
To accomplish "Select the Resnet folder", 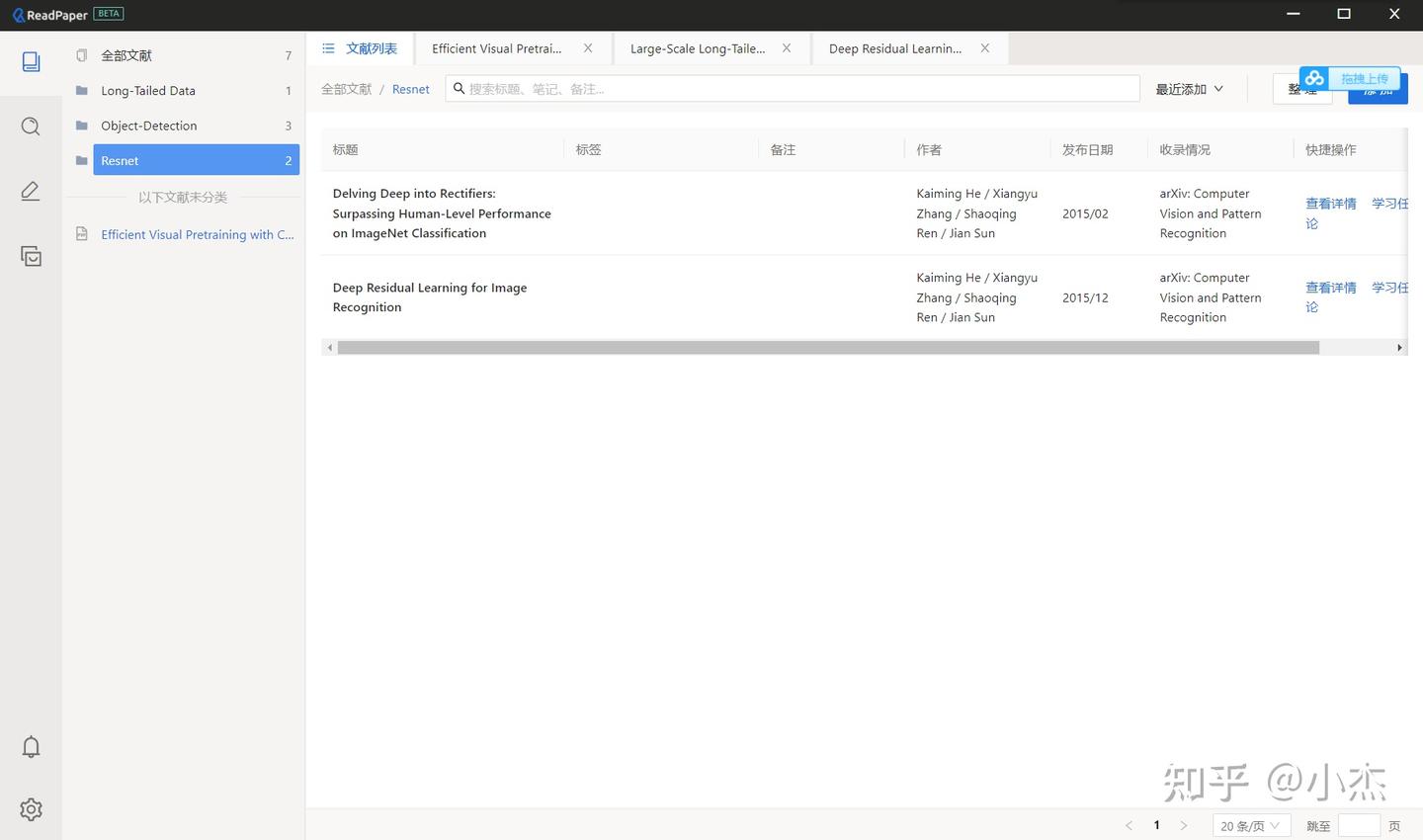I will click(196, 160).
